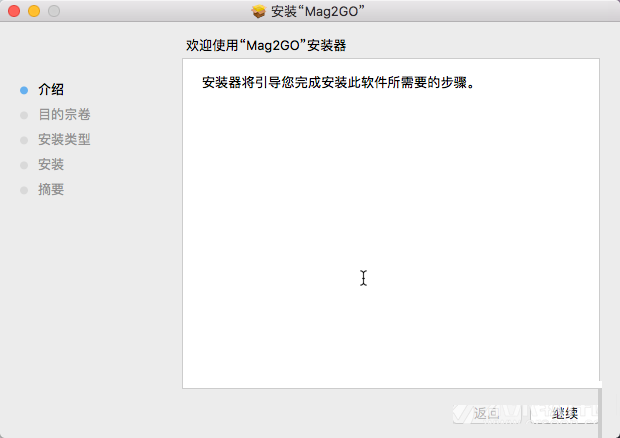Select the 安装类型 step in sidebar
Viewport: 620px width, 438px height.
point(64,140)
